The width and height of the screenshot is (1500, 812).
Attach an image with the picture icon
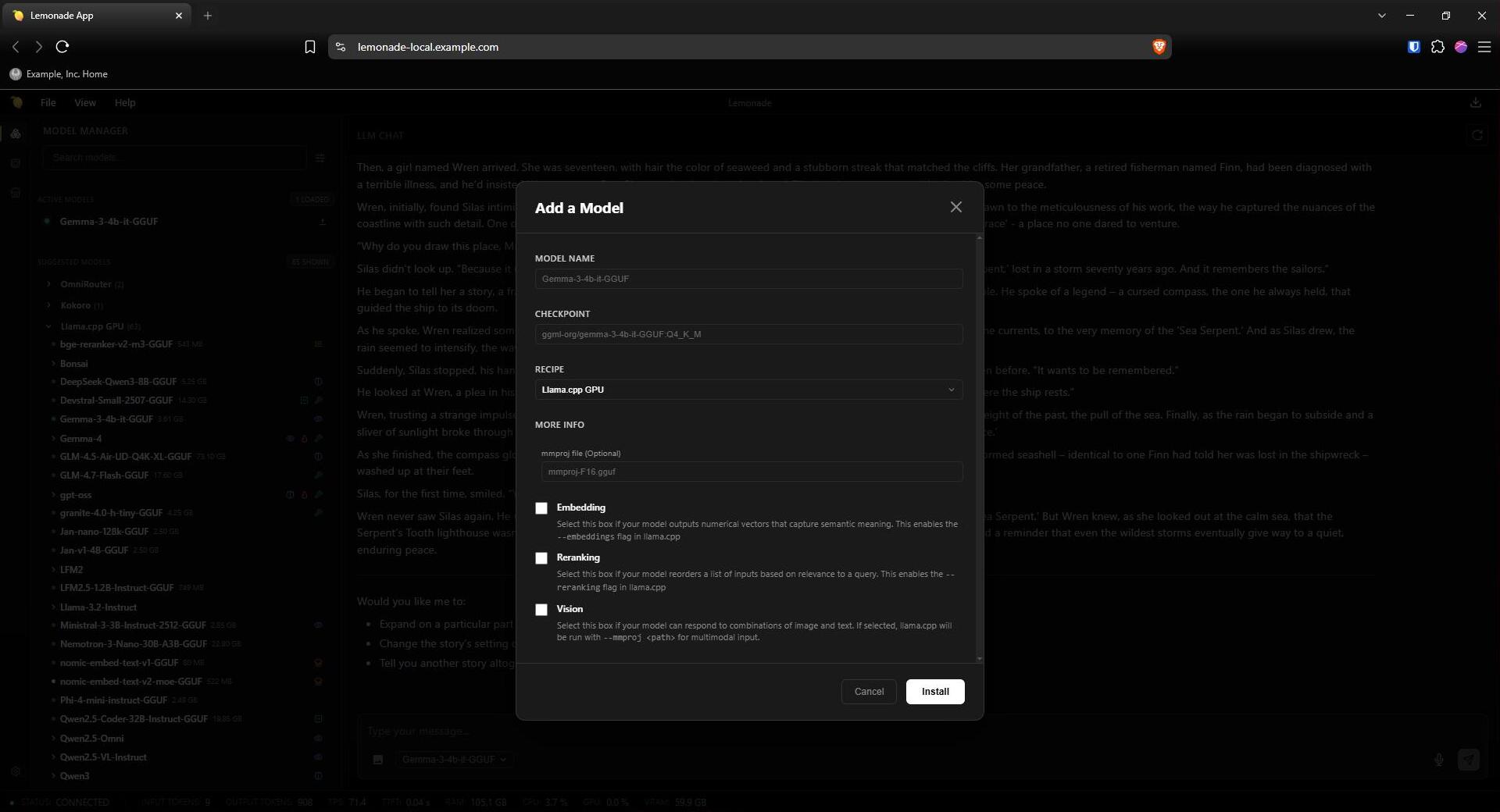(x=377, y=760)
